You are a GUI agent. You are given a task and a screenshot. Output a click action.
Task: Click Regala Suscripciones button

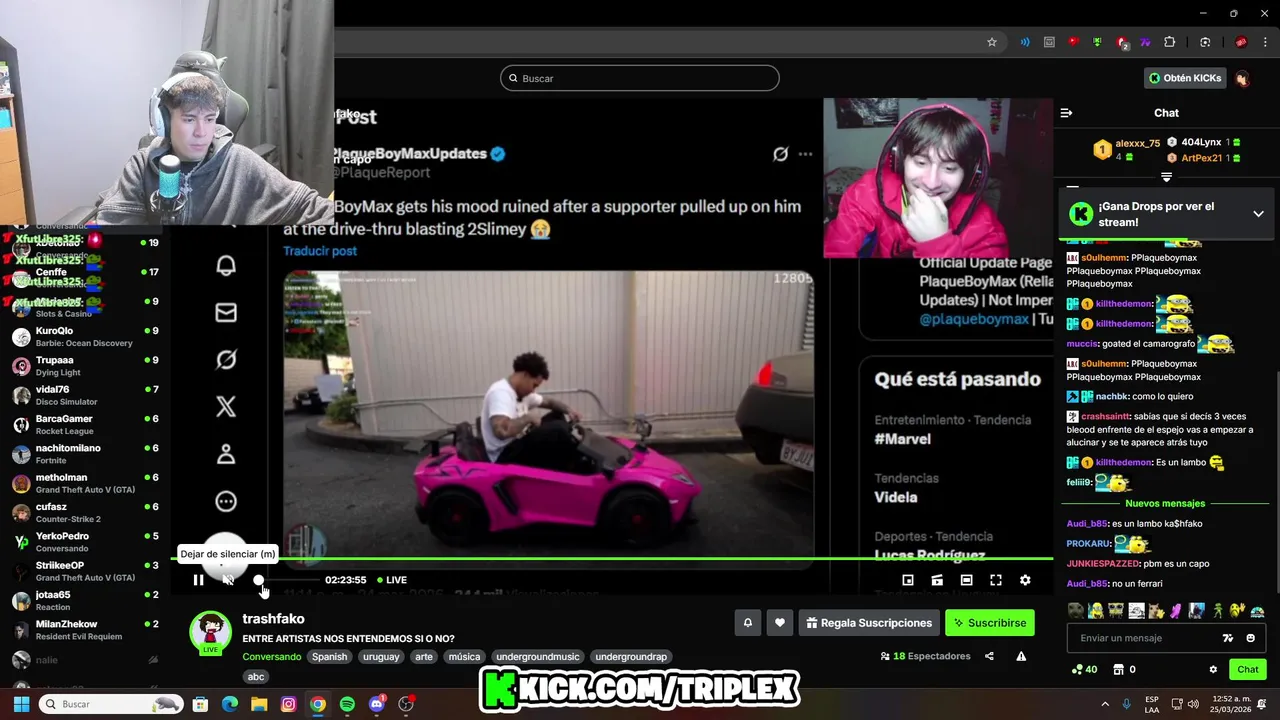pyautogui.click(x=869, y=623)
